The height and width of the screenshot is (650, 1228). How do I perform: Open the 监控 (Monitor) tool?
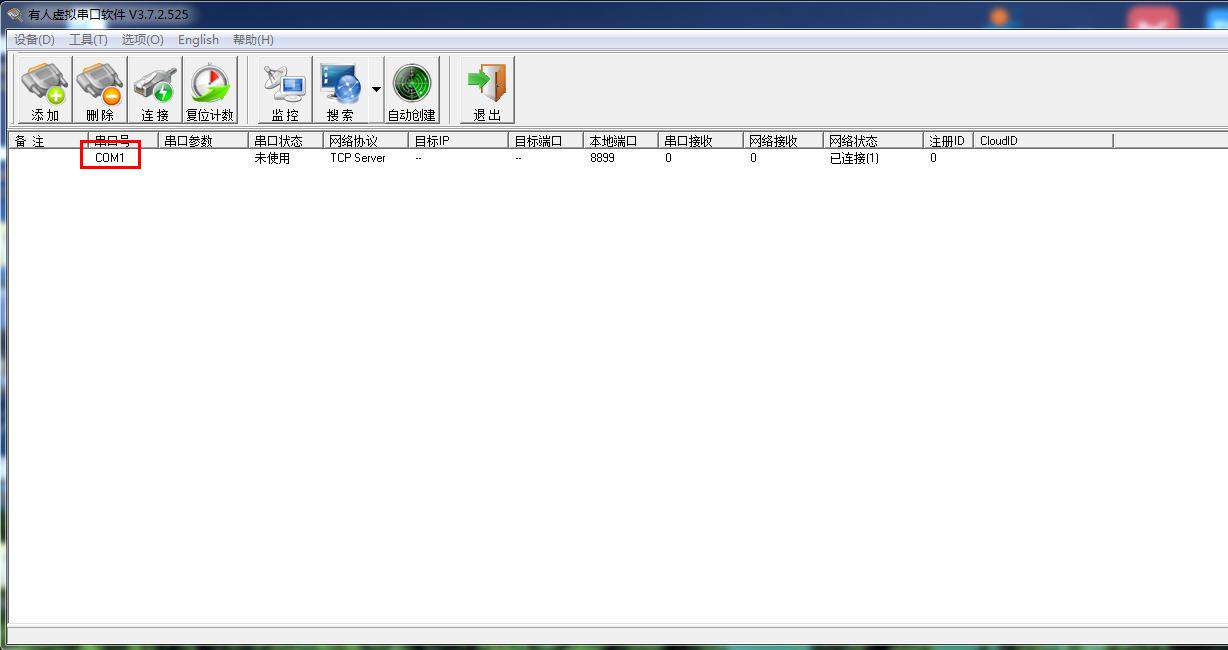[285, 90]
